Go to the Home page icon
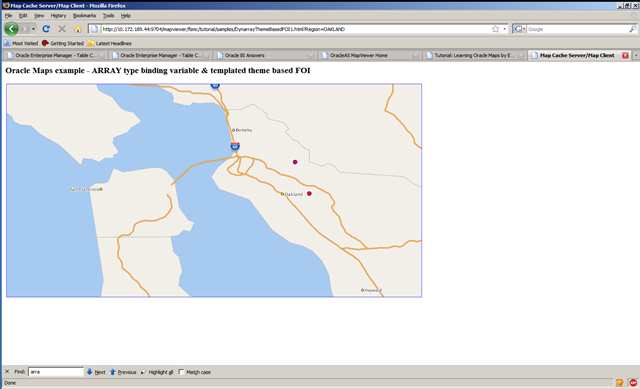The width and height of the screenshot is (640, 389). (78, 29)
